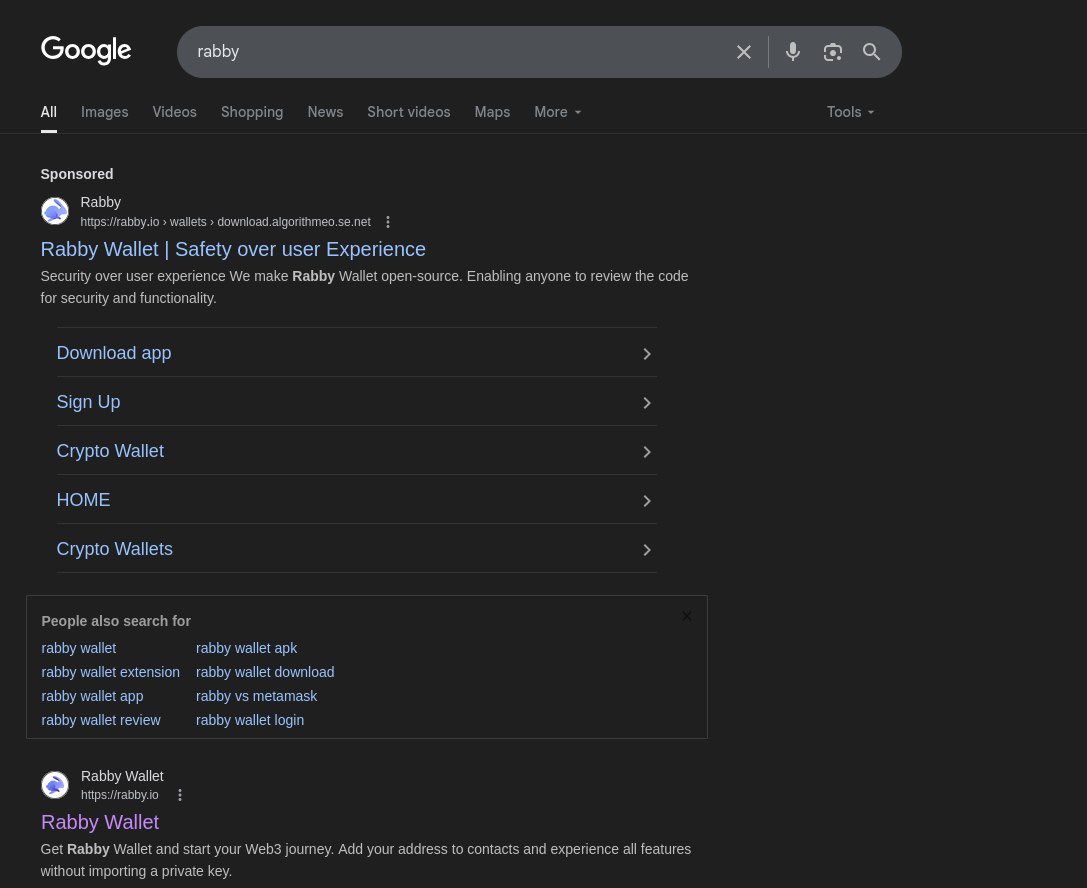Click chevron on the Crypto Wallet row
This screenshot has height=888, width=1087.
point(647,452)
